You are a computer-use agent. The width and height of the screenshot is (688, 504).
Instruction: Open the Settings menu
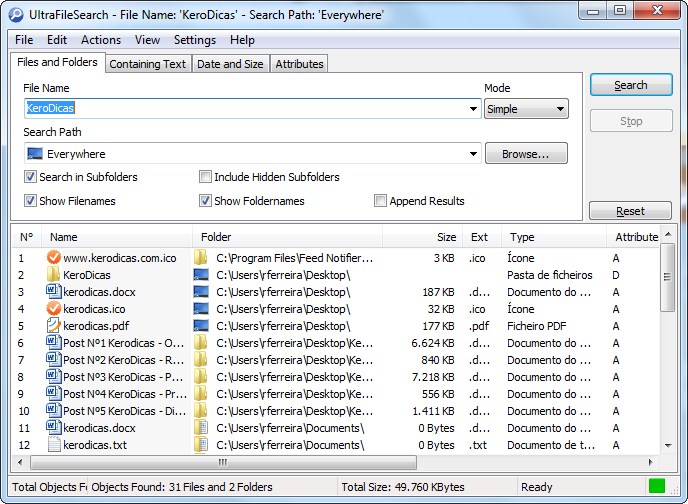click(x=195, y=40)
